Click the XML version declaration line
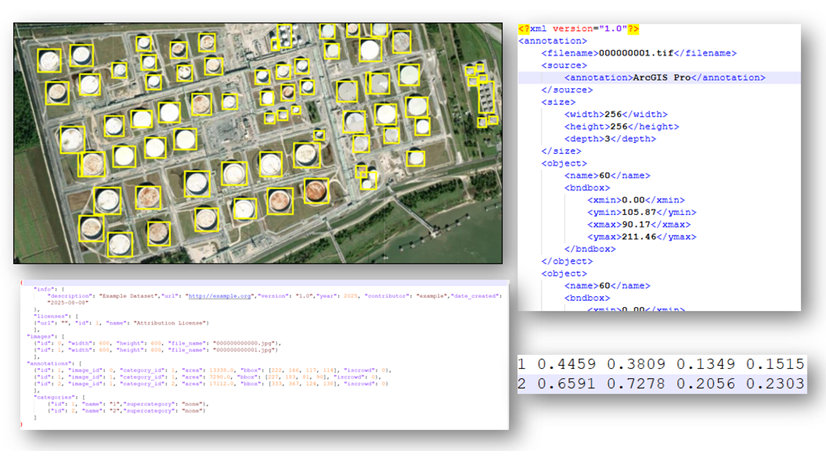The height and width of the screenshot is (465, 826). (578, 29)
